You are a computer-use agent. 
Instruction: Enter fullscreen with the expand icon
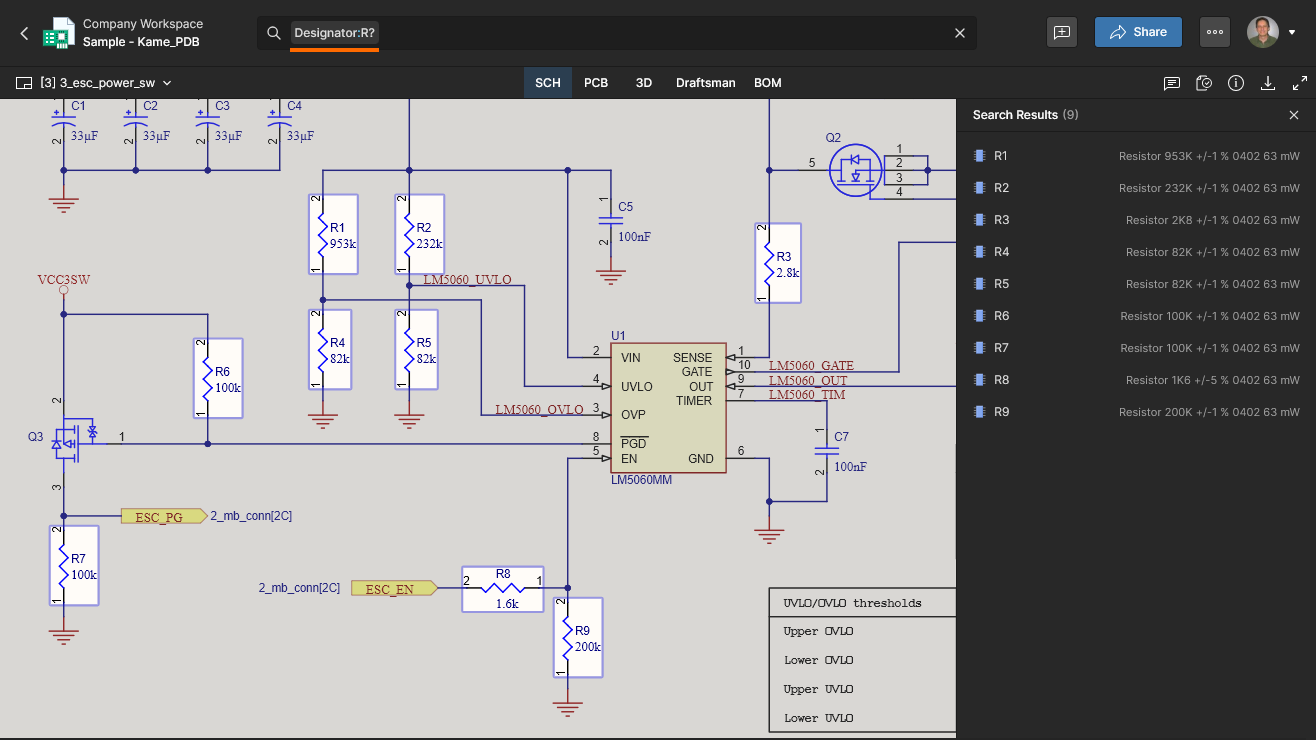coord(1300,83)
